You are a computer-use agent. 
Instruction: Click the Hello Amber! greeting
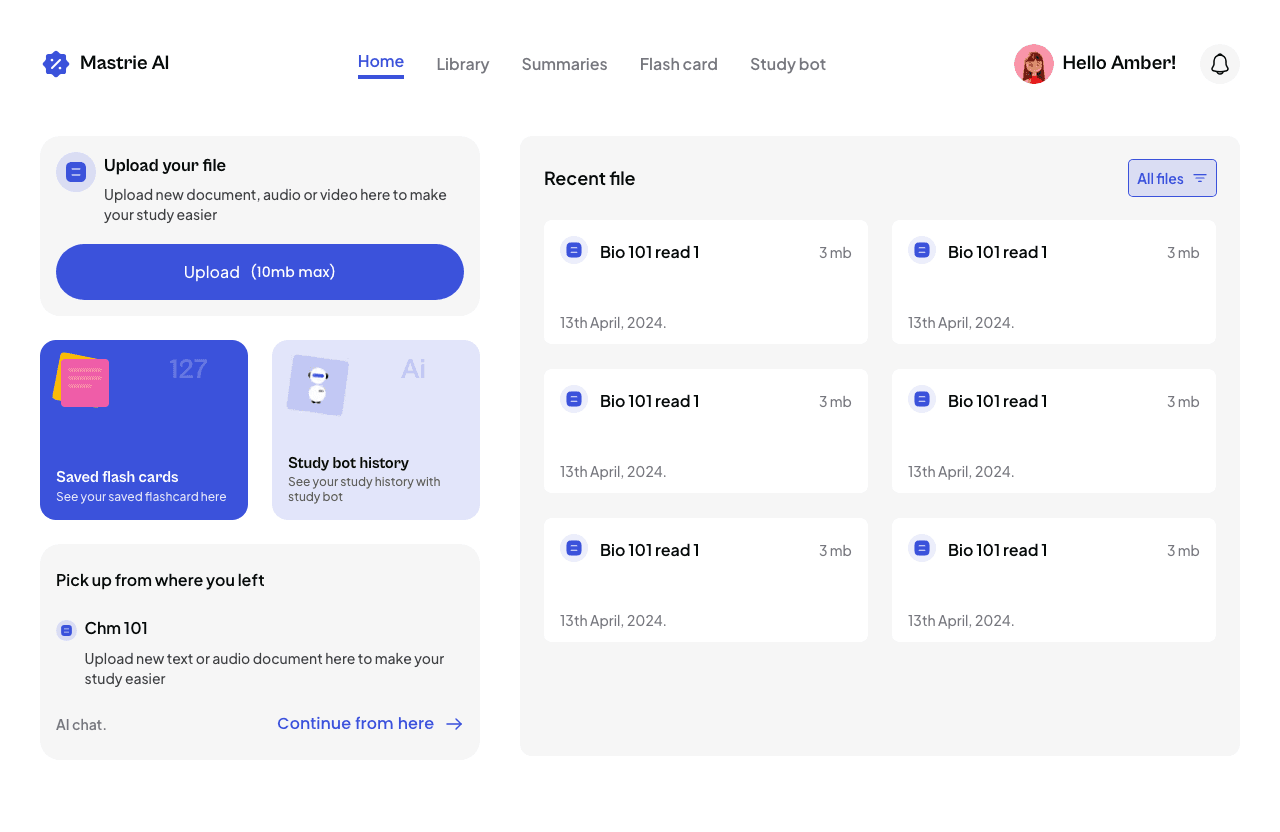[x=1119, y=63]
